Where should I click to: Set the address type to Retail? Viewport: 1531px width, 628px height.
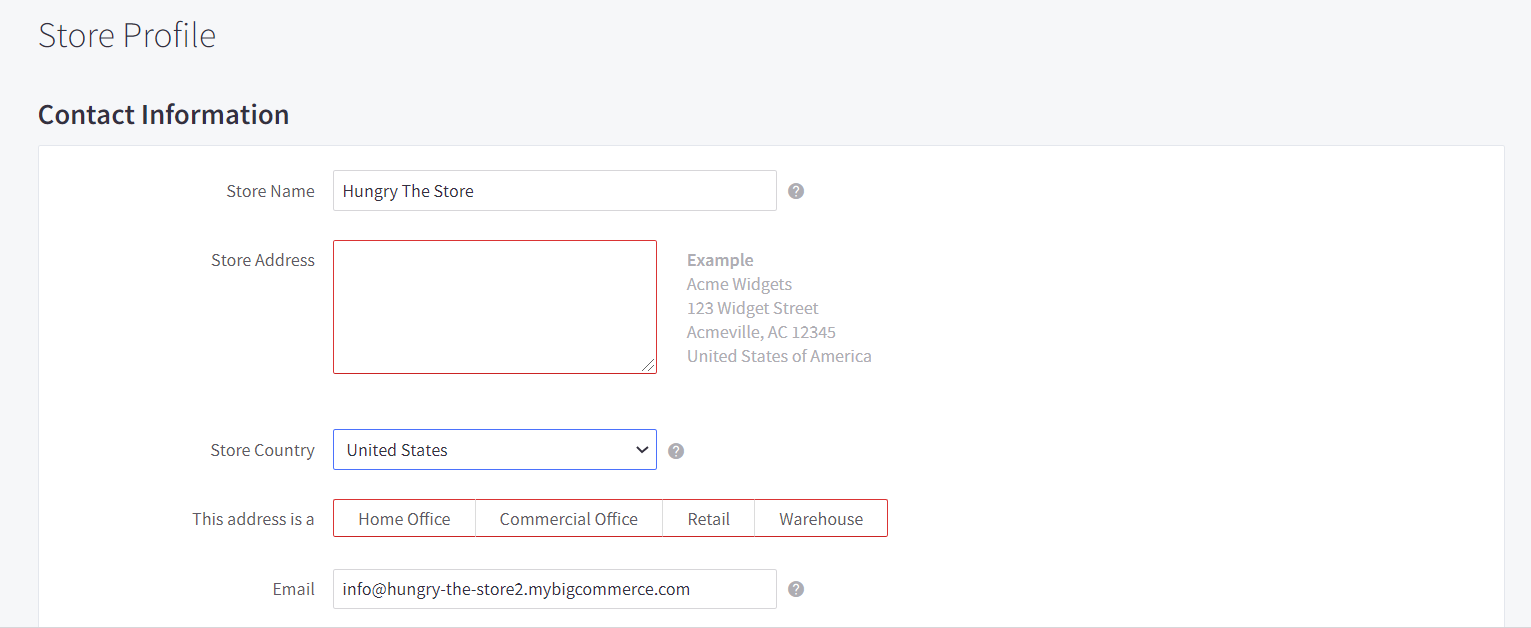(x=708, y=519)
